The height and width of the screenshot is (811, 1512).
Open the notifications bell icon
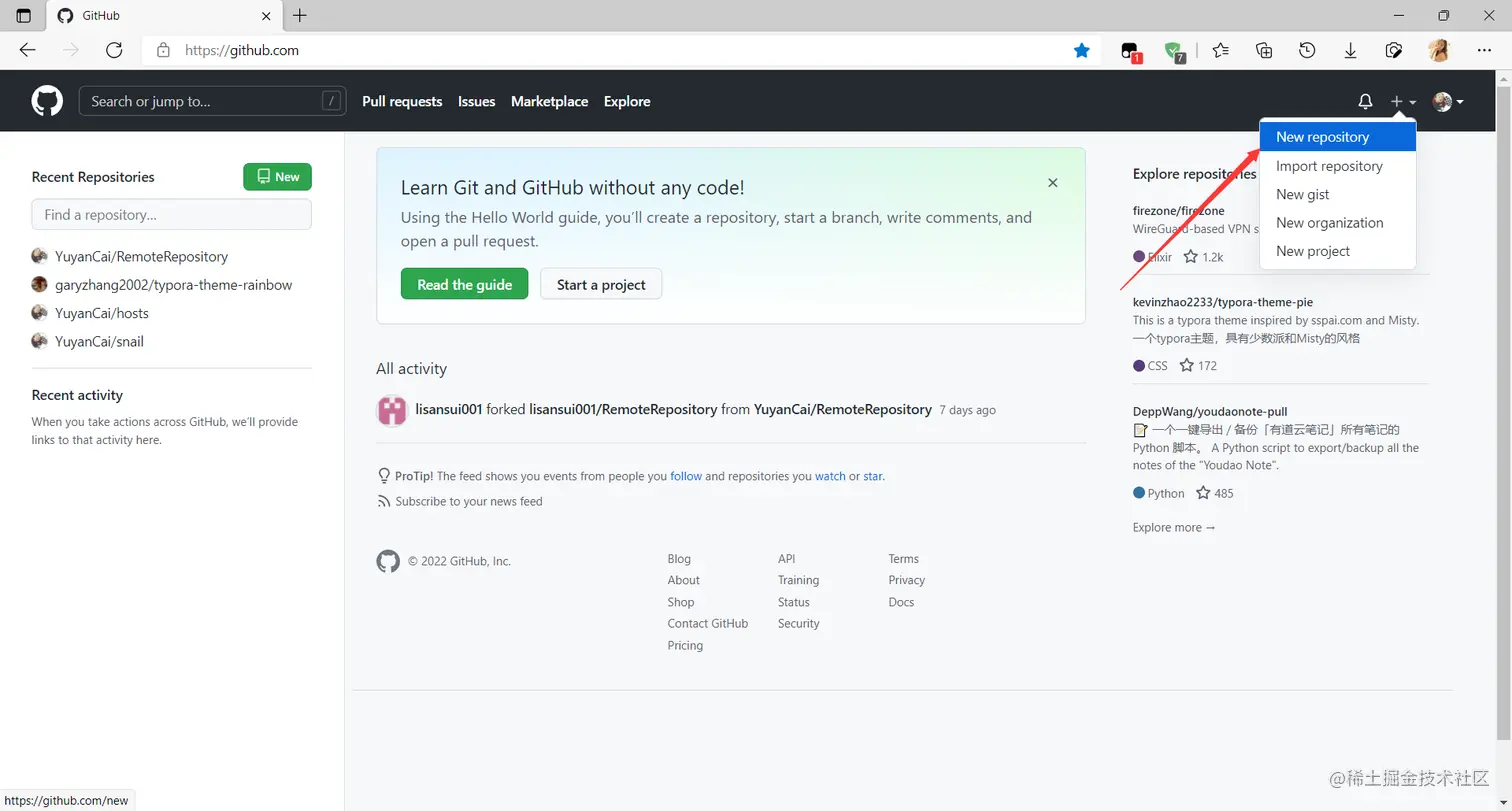click(1365, 101)
